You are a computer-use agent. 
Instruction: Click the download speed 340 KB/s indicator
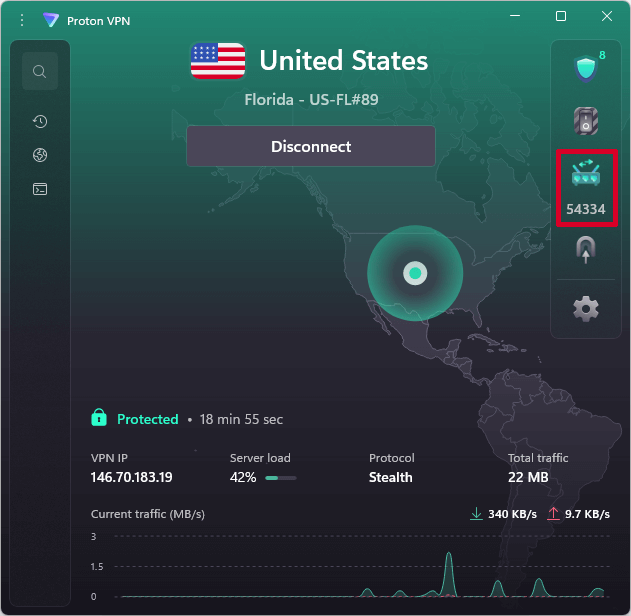(x=503, y=514)
